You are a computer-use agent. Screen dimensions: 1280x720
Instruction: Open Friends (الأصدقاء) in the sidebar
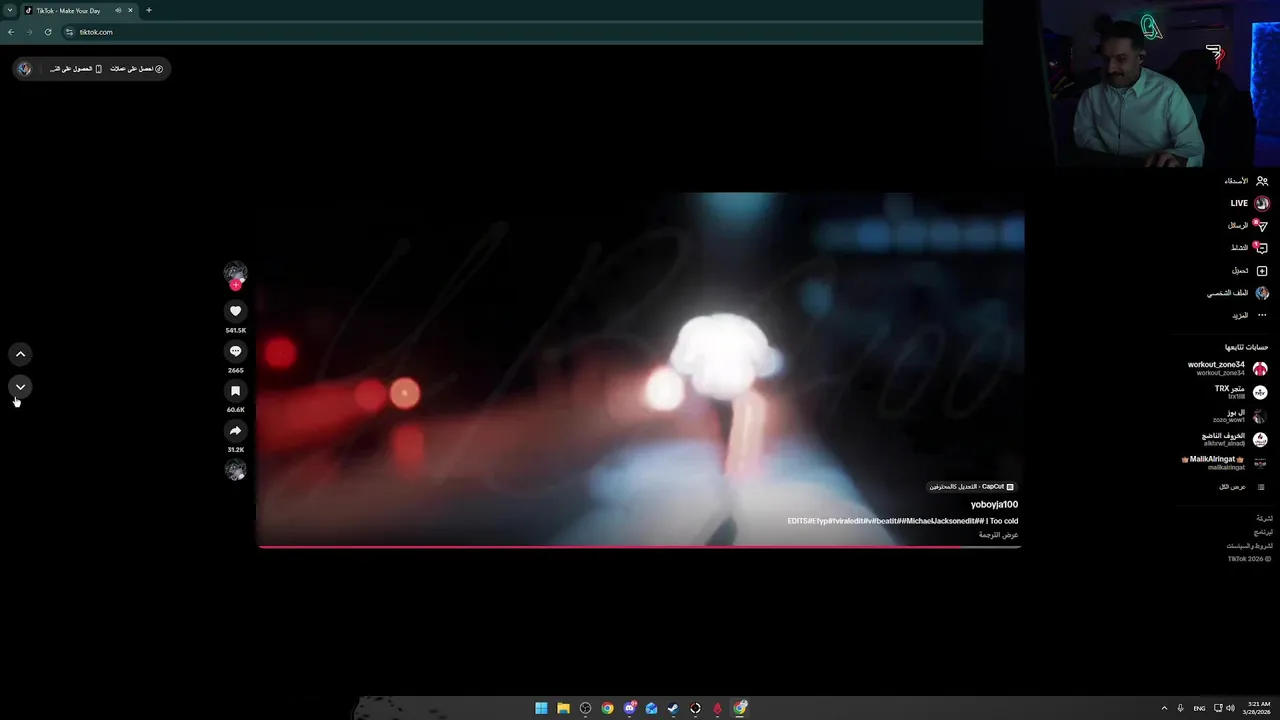(1246, 181)
